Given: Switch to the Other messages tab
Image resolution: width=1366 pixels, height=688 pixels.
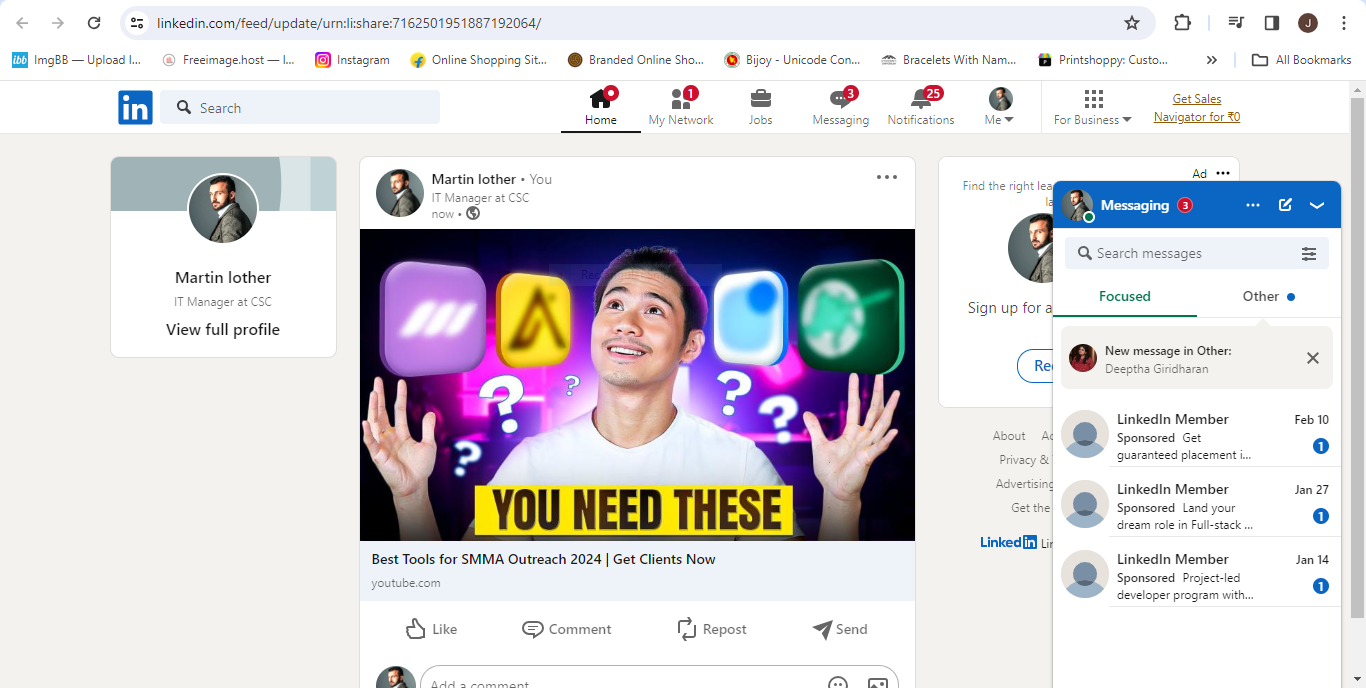Looking at the screenshot, I should (1268, 297).
